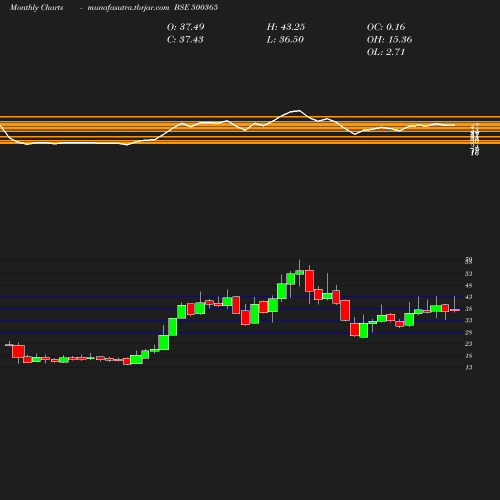Select the "BSE 500365" symbol label

pos(196,7)
